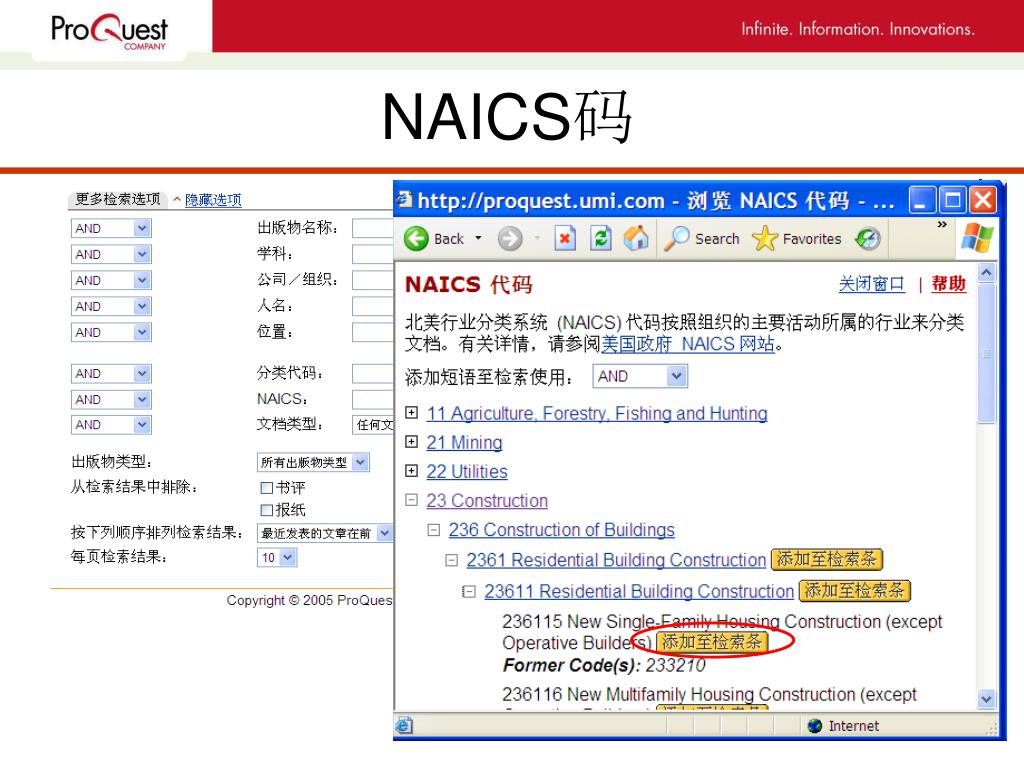Tick the 书评 exclusion checkbox
Viewport: 1024px width, 768px height.
[266, 488]
